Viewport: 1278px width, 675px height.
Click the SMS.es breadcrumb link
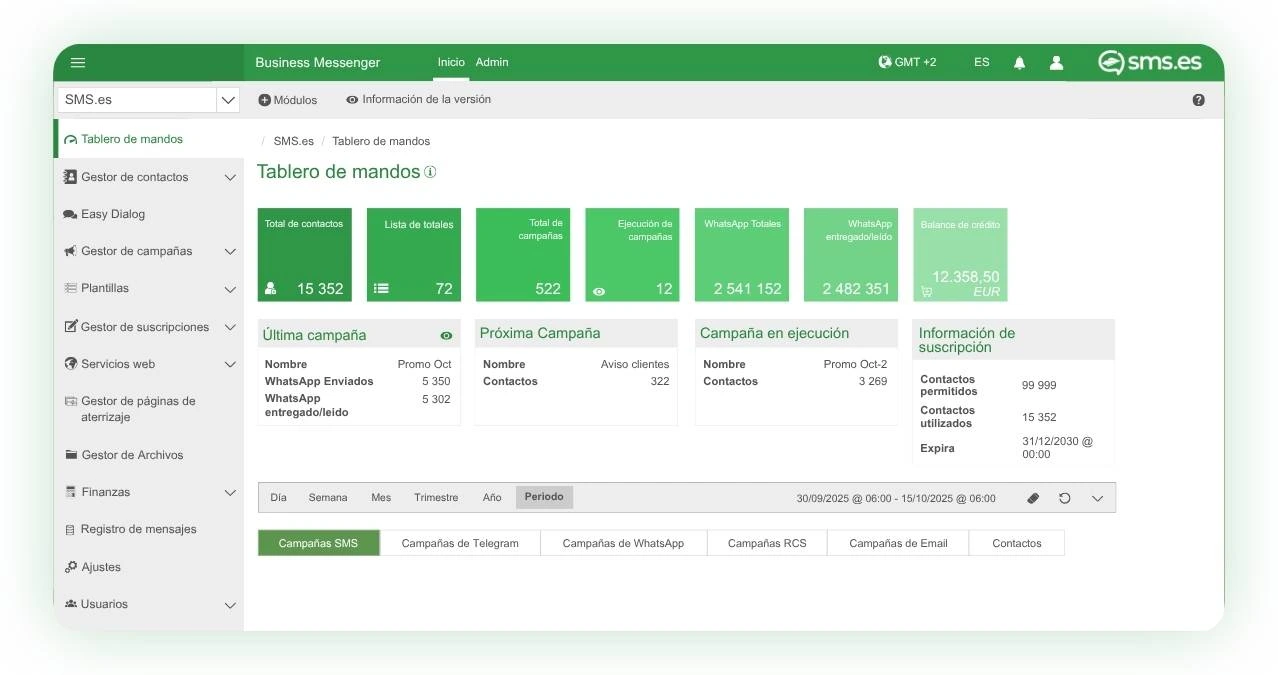294,141
